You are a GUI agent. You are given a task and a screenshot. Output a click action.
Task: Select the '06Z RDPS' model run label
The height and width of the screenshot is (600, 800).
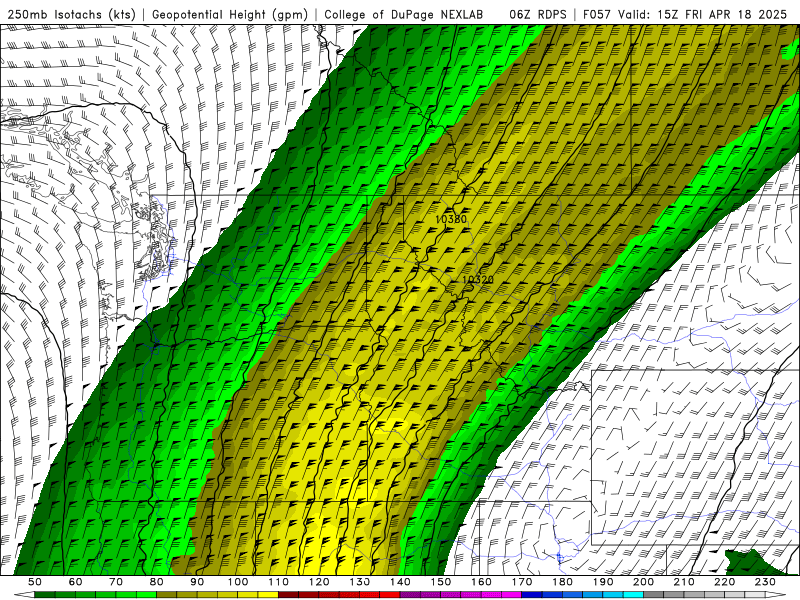point(538,15)
